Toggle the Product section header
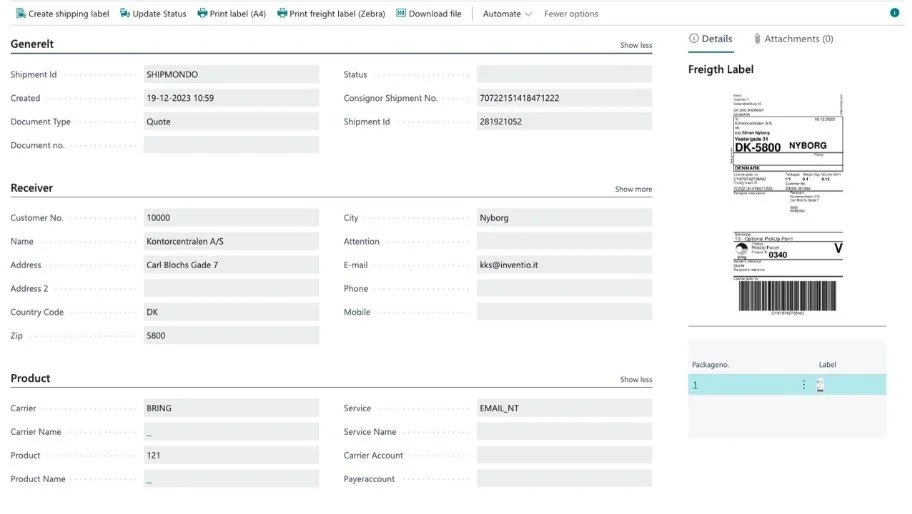Viewport: 912px width, 514px height. coord(30,379)
